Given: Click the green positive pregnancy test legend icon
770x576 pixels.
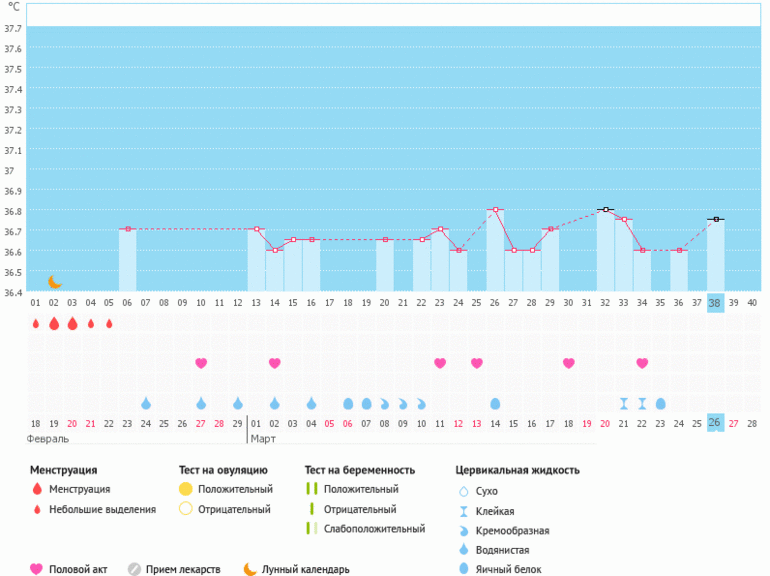Looking at the screenshot, I should [x=311, y=489].
